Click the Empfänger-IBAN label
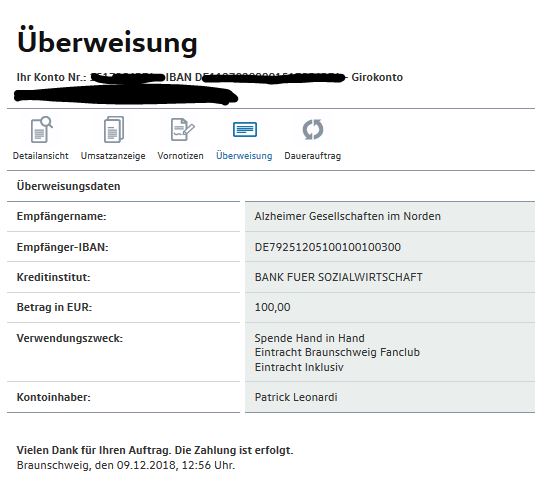Screen dimensions: 545x483 [x=63, y=247]
